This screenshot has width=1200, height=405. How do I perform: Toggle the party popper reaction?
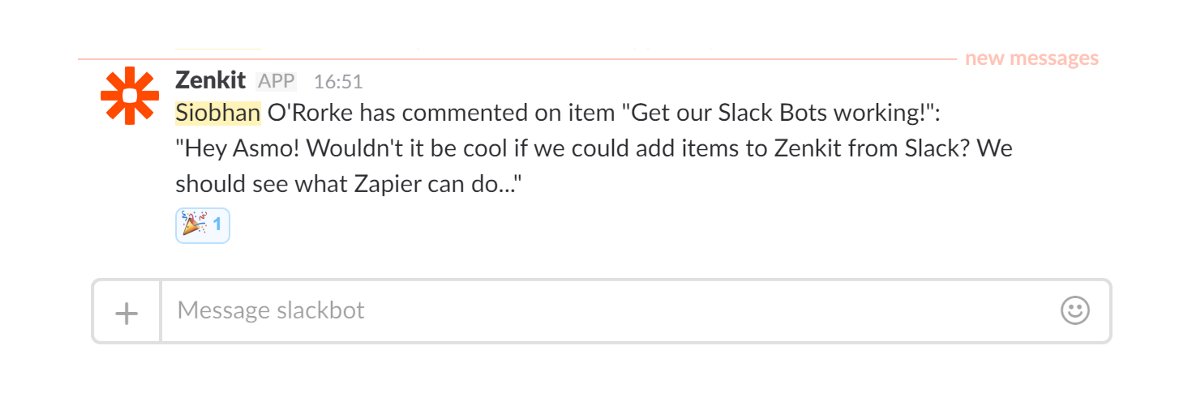(203, 225)
